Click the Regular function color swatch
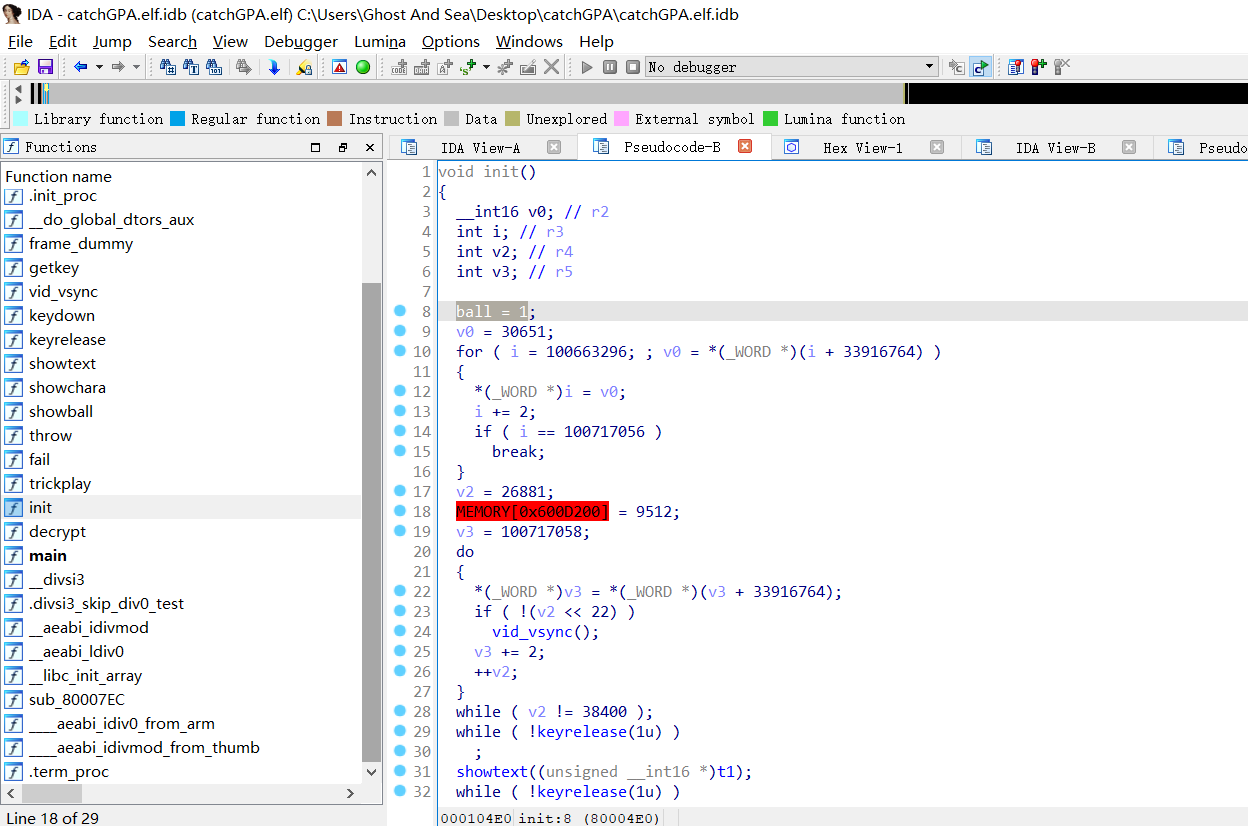1248x826 pixels. (x=178, y=119)
